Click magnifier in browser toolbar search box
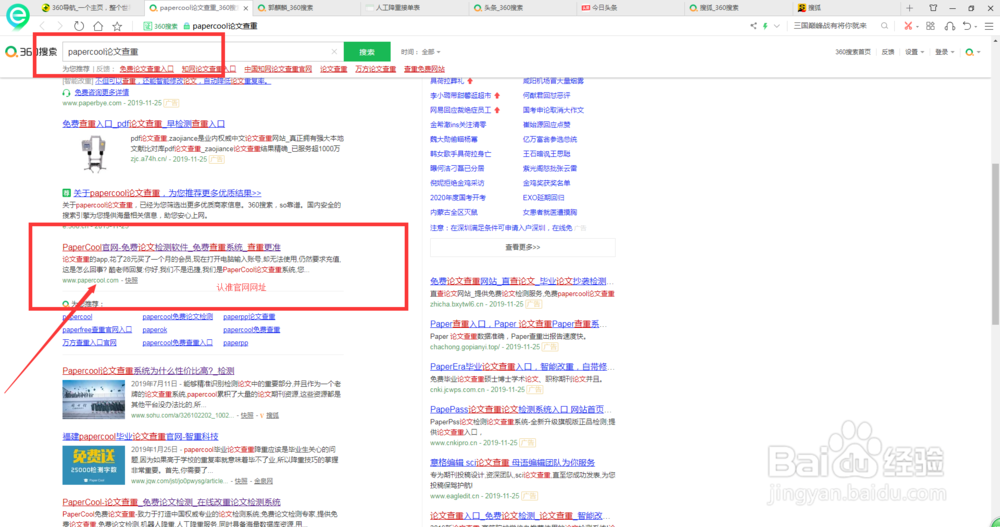This screenshot has height=527, width=1000. coord(884,26)
